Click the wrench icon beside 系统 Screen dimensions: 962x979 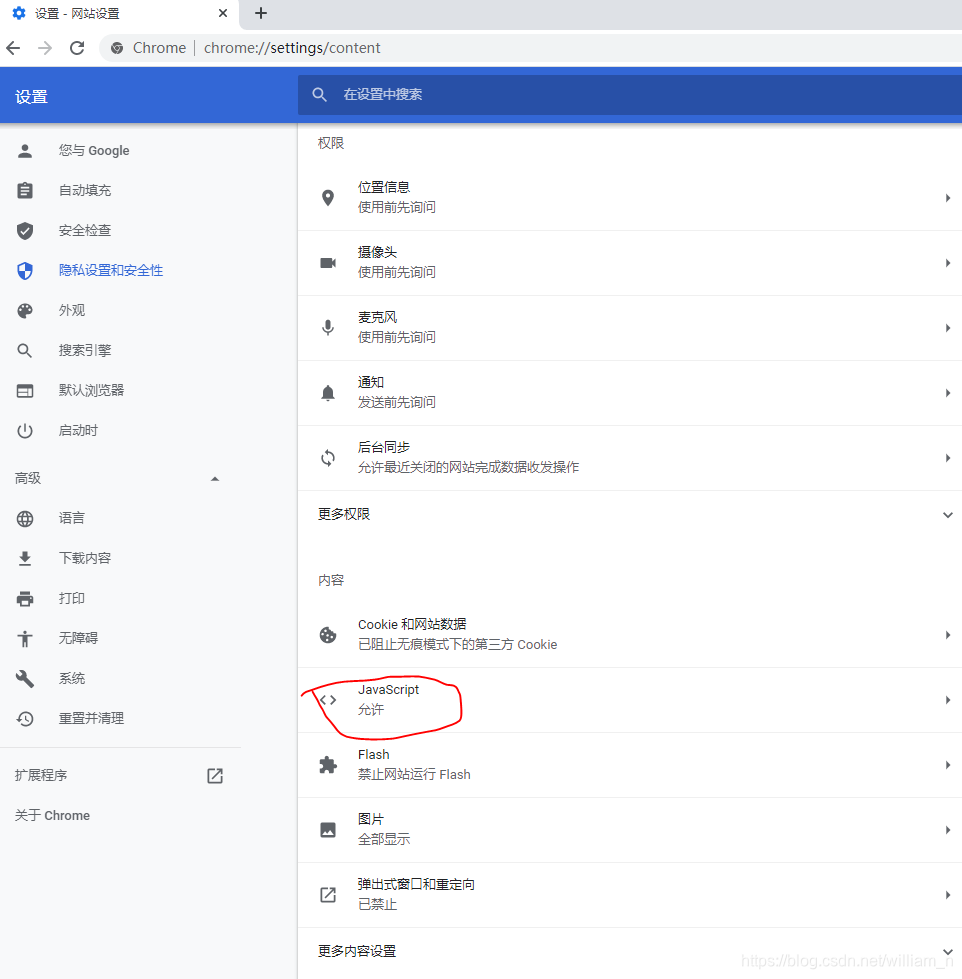[x=25, y=678]
